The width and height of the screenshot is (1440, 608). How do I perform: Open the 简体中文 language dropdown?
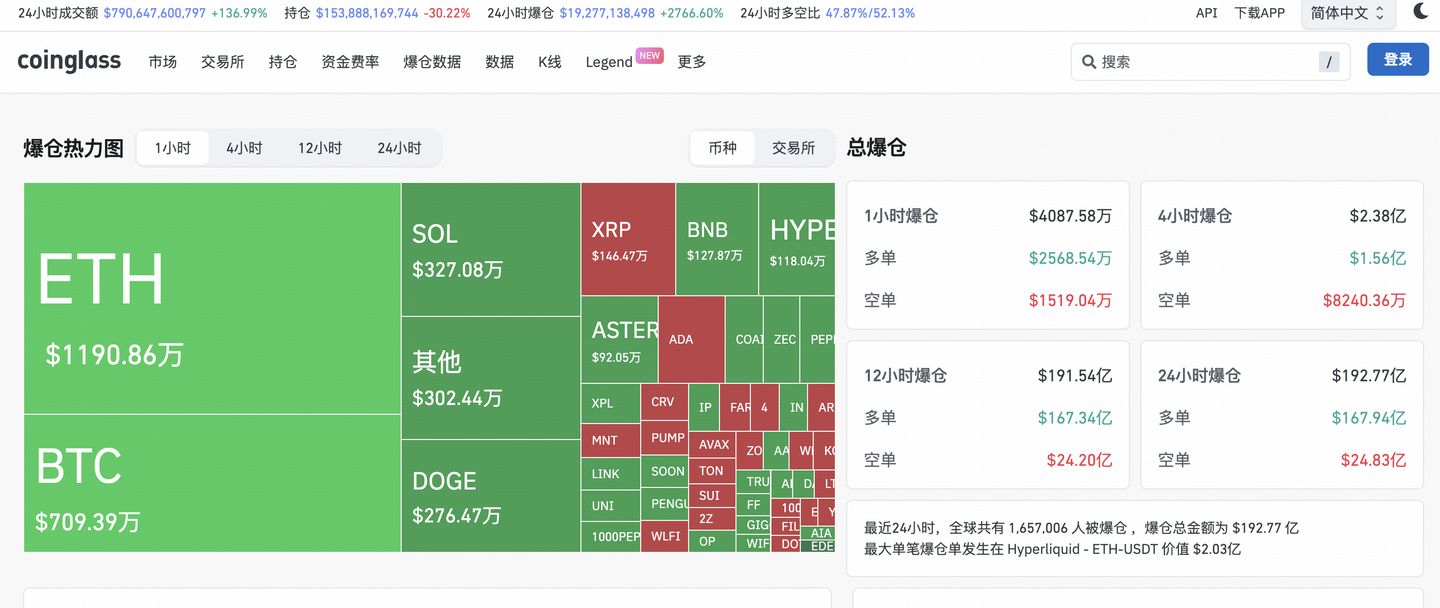coord(1347,13)
